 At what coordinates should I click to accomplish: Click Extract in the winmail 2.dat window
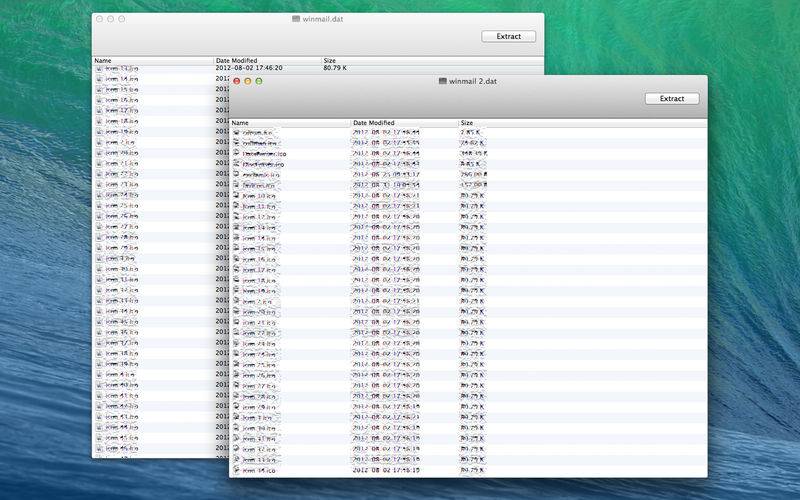pyautogui.click(x=672, y=98)
